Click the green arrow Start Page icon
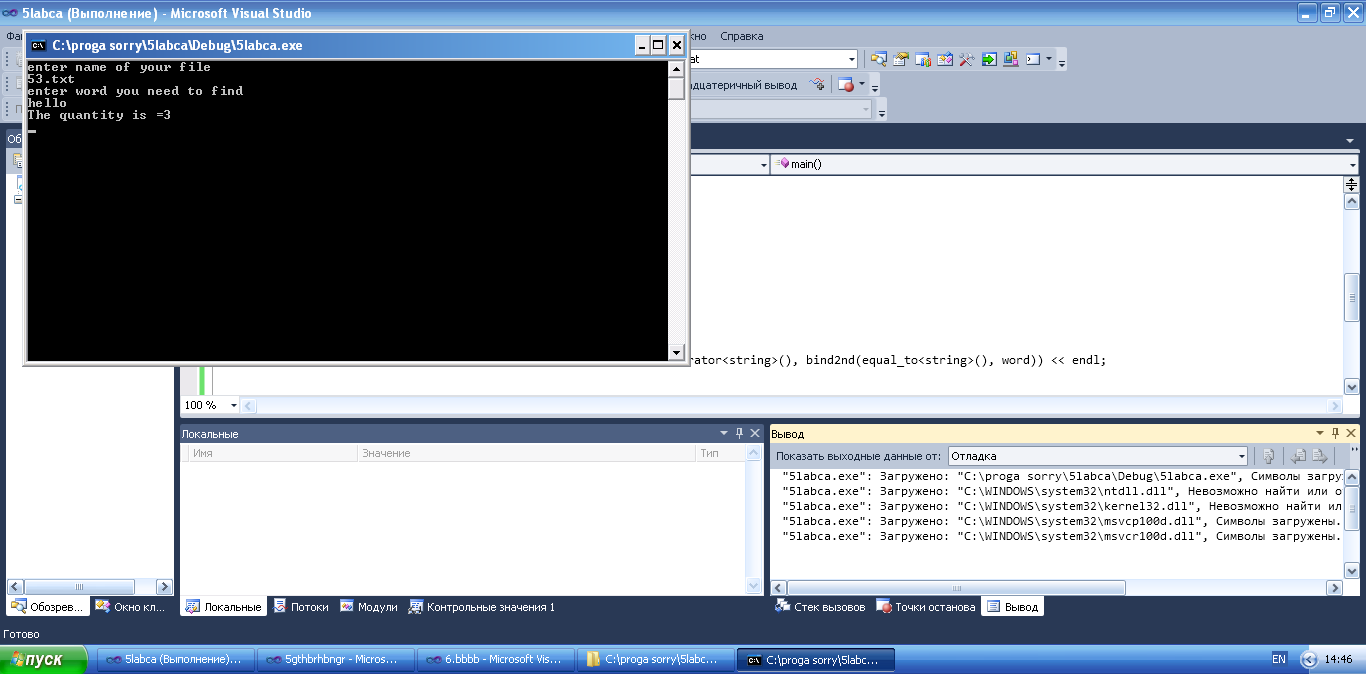 pyautogui.click(x=989, y=59)
